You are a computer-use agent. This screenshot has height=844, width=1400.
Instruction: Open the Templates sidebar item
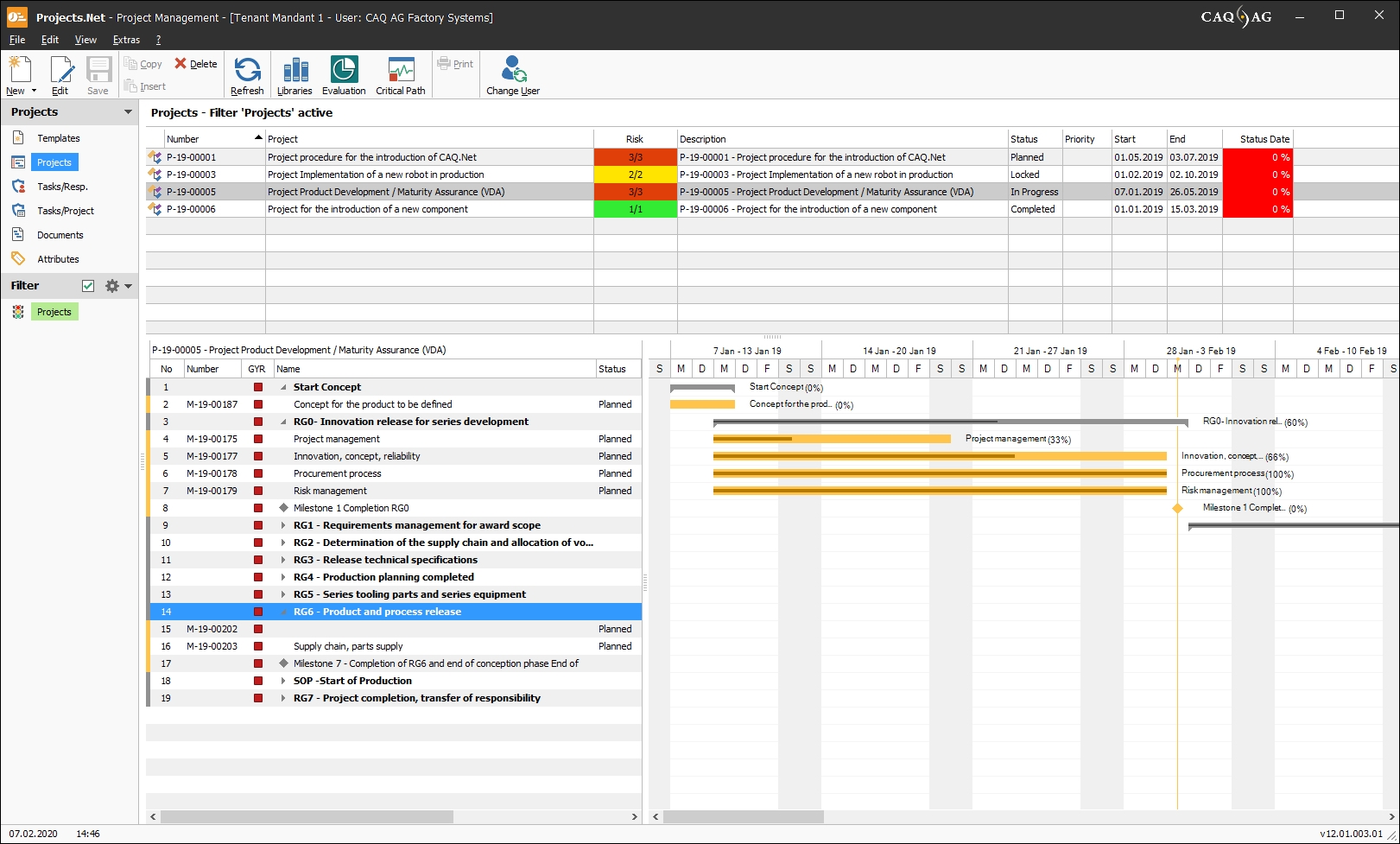(58, 138)
